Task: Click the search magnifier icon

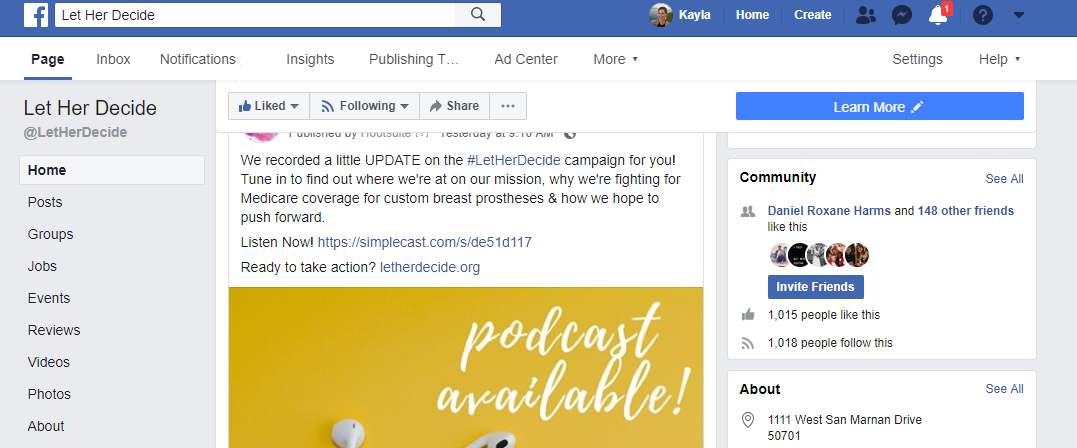Action: (x=478, y=15)
